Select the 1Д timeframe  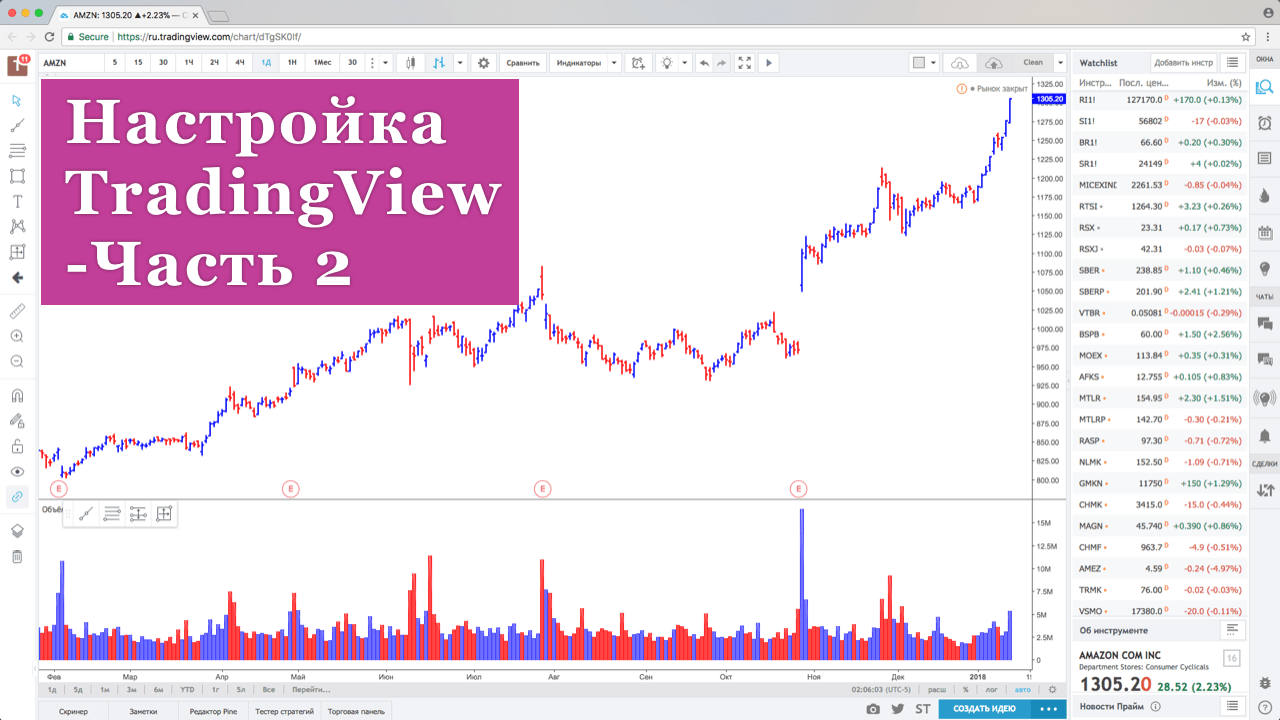pyautogui.click(x=266, y=62)
